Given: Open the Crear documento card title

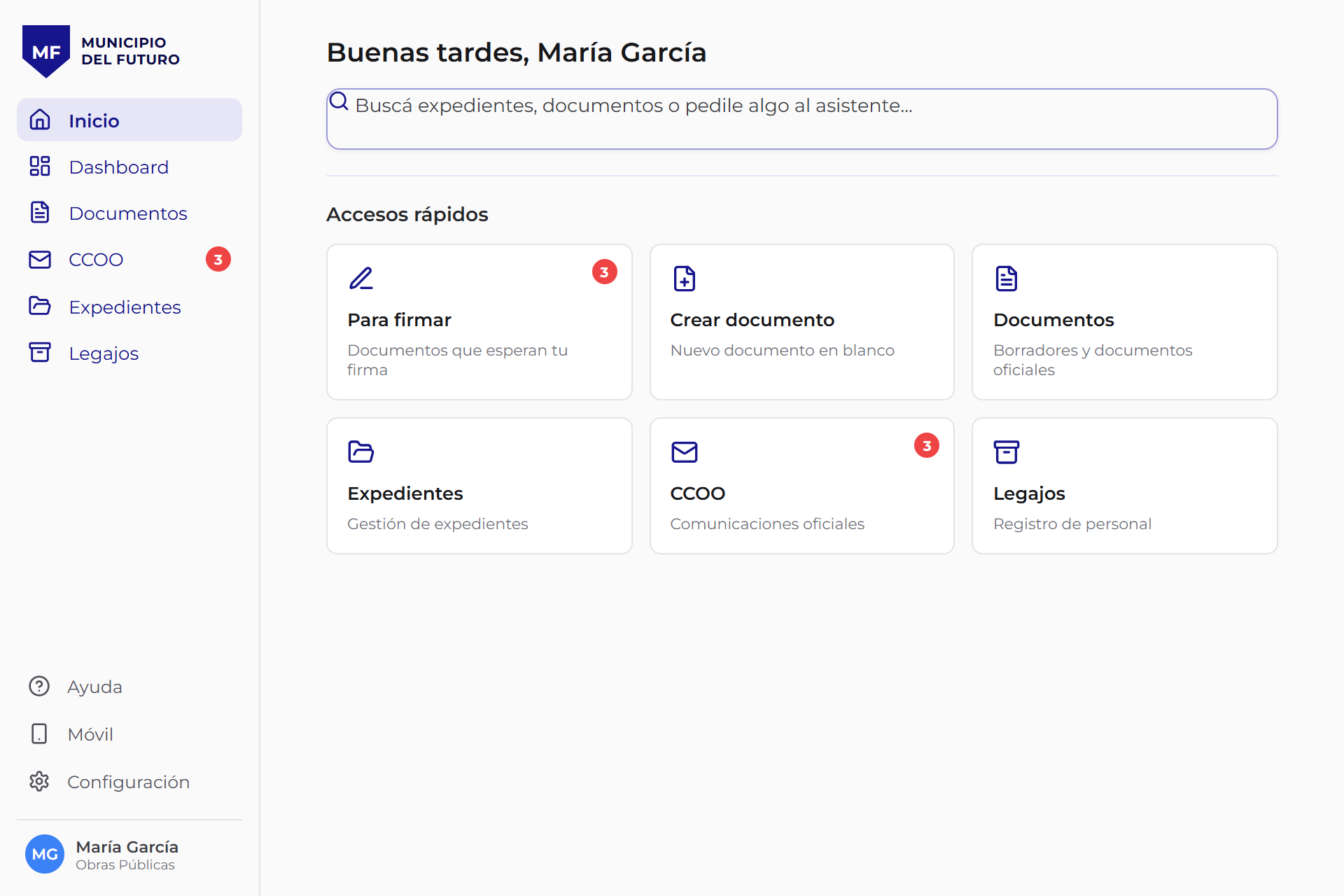Looking at the screenshot, I should [x=752, y=320].
